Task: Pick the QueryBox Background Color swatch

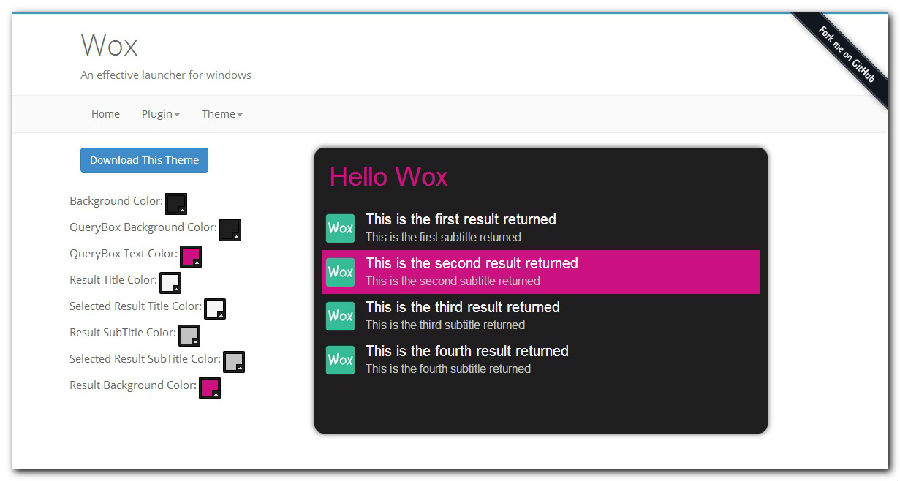Action: pyautogui.click(x=230, y=230)
